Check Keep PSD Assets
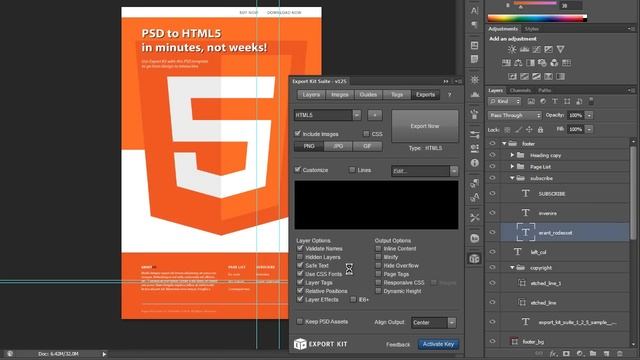Image resolution: width=640 pixels, height=360 pixels. point(300,322)
